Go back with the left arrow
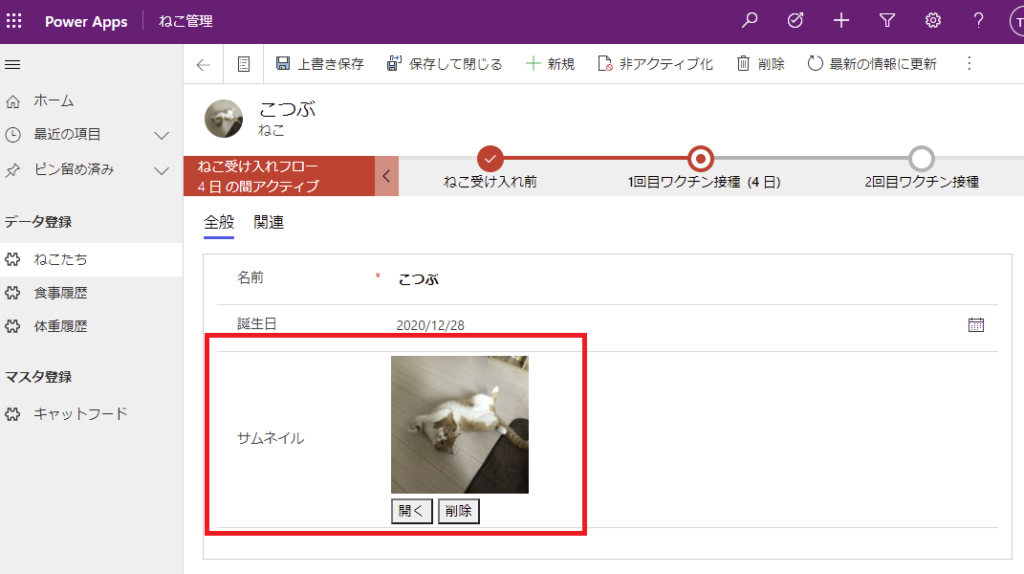1024x574 pixels. pyautogui.click(x=203, y=64)
